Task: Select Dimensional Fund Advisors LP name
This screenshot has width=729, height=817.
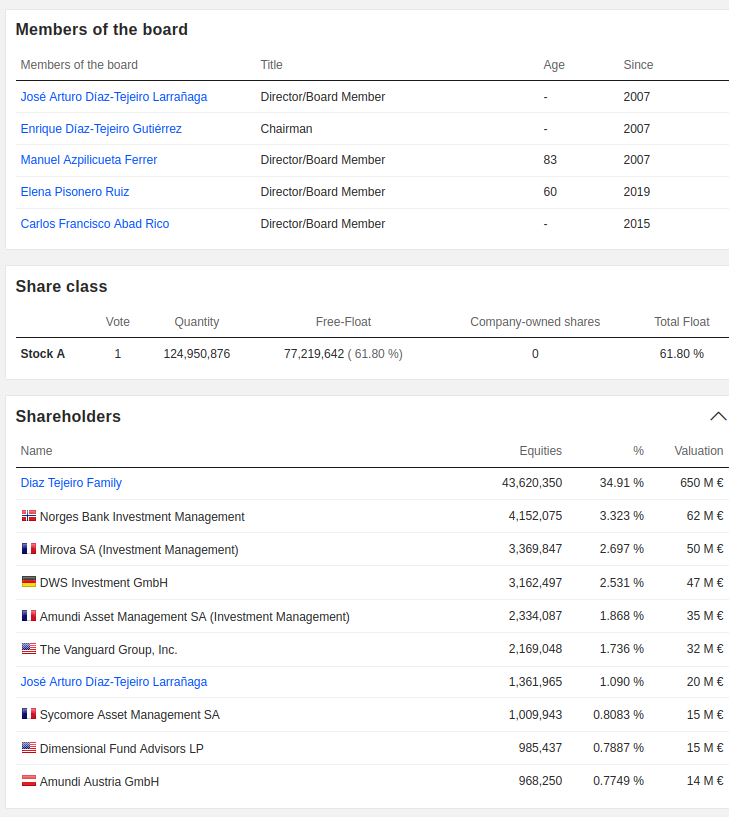Action: click(121, 749)
